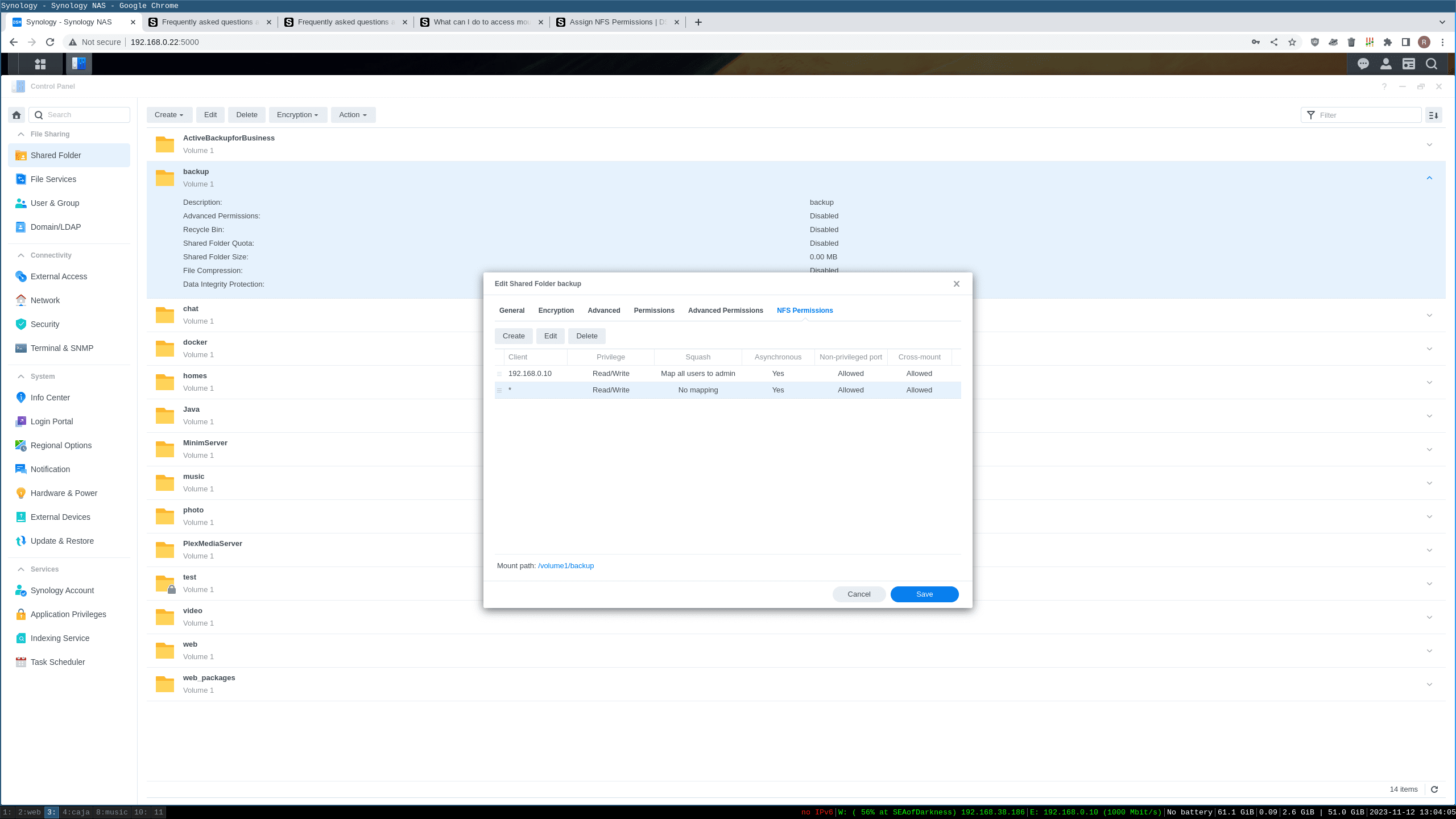Open Security settings
The image size is (1456, 819).
tap(69, 324)
